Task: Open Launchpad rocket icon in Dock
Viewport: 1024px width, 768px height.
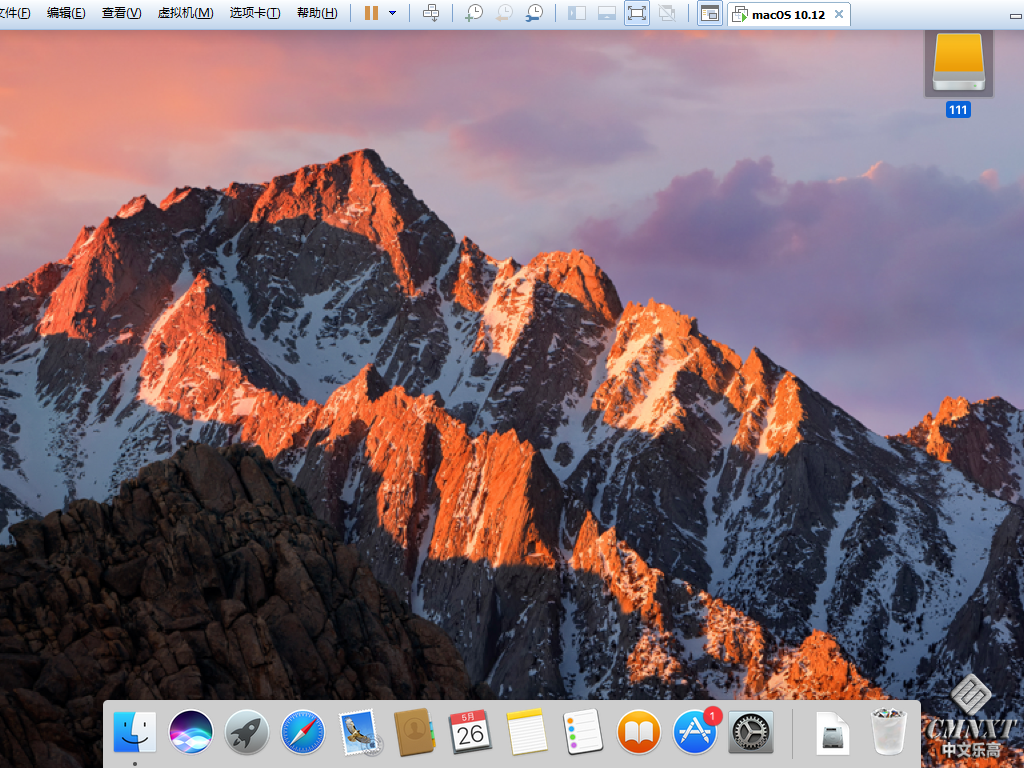Action: click(246, 732)
